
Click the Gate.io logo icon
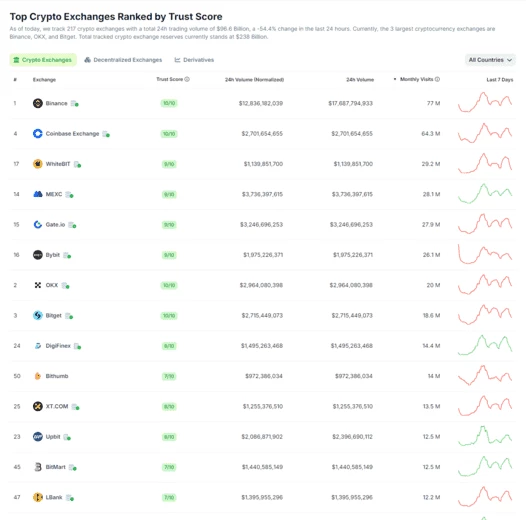38,224
